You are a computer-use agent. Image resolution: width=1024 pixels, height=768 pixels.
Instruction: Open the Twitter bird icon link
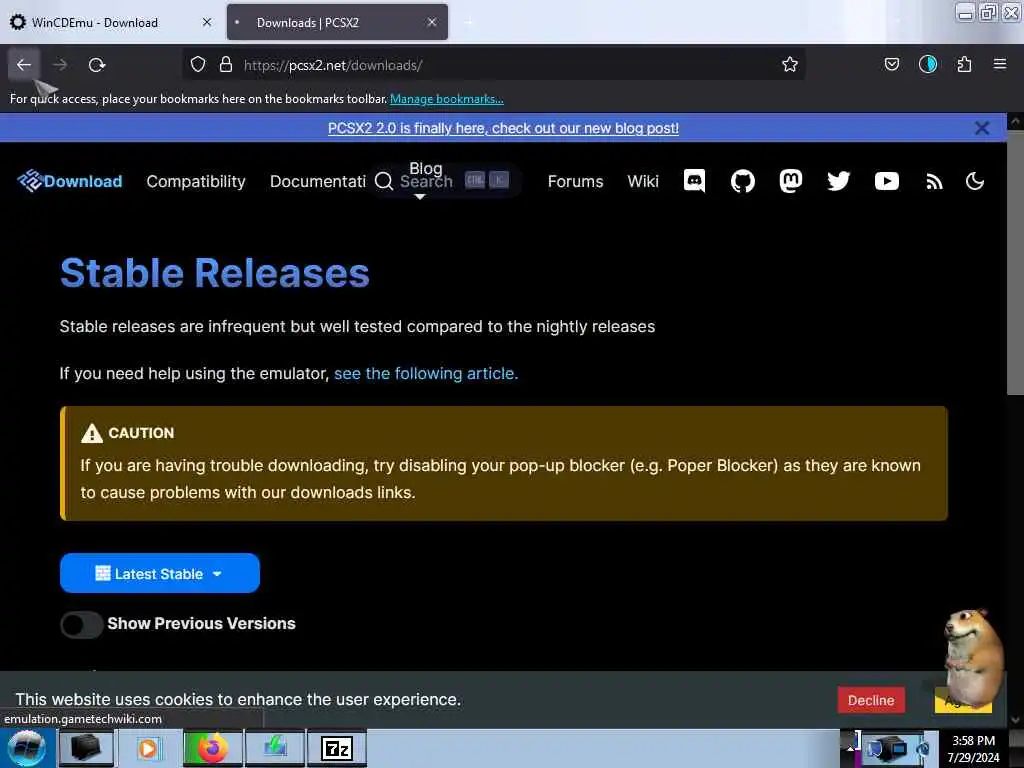tap(839, 181)
